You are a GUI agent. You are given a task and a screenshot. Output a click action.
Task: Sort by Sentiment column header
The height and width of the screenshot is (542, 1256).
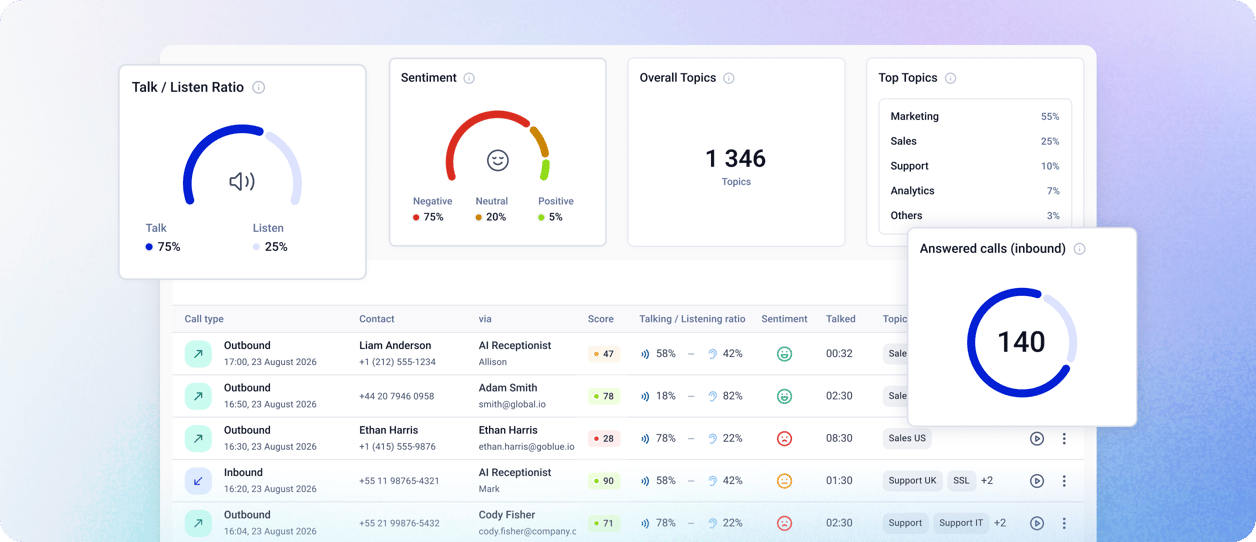point(784,319)
